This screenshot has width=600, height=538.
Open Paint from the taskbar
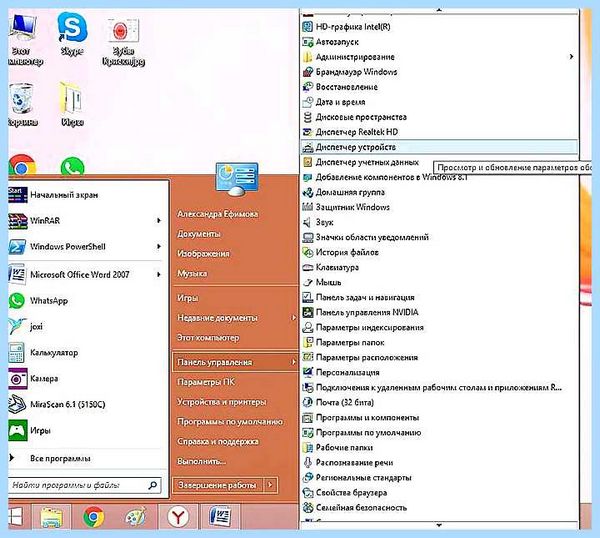tap(136, 517)
